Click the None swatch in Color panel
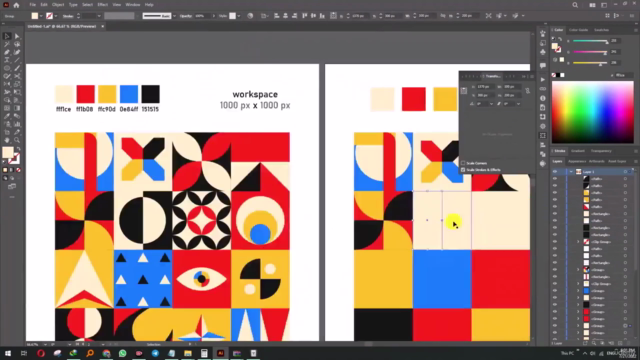The image size is (640, 360). [554, 75]
